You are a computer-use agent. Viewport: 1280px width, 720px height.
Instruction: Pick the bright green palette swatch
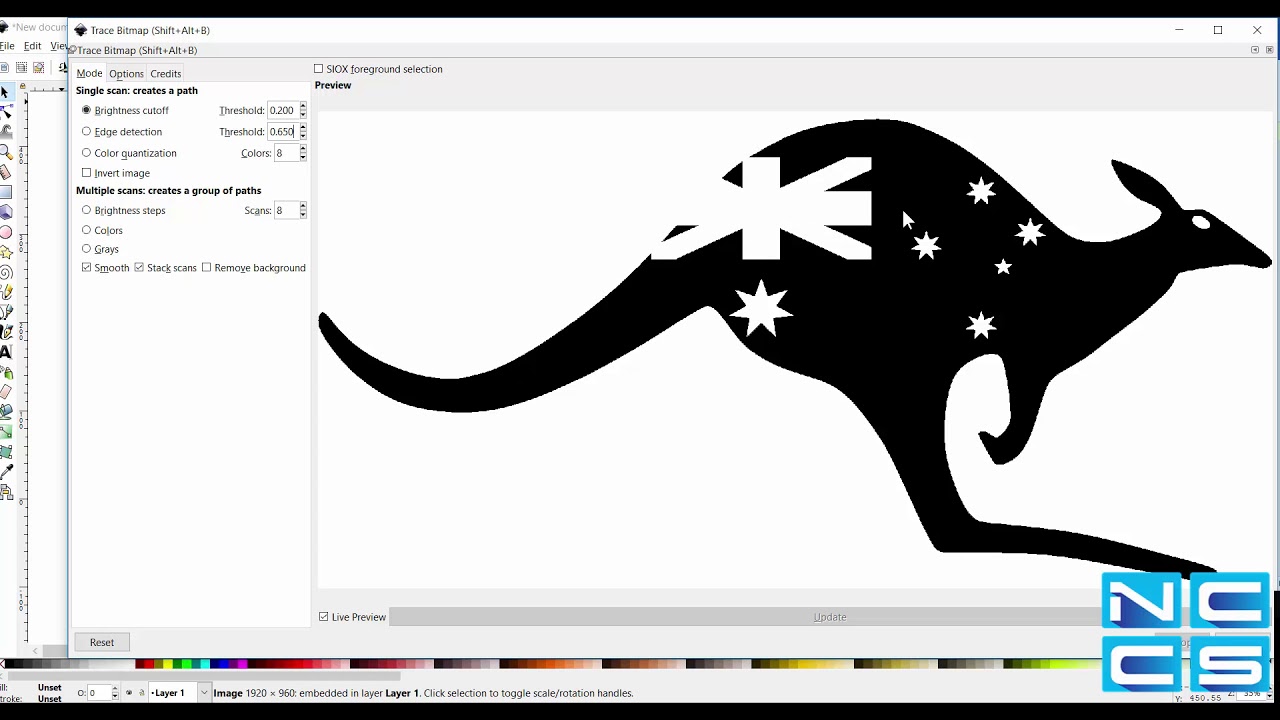[186, 664]
